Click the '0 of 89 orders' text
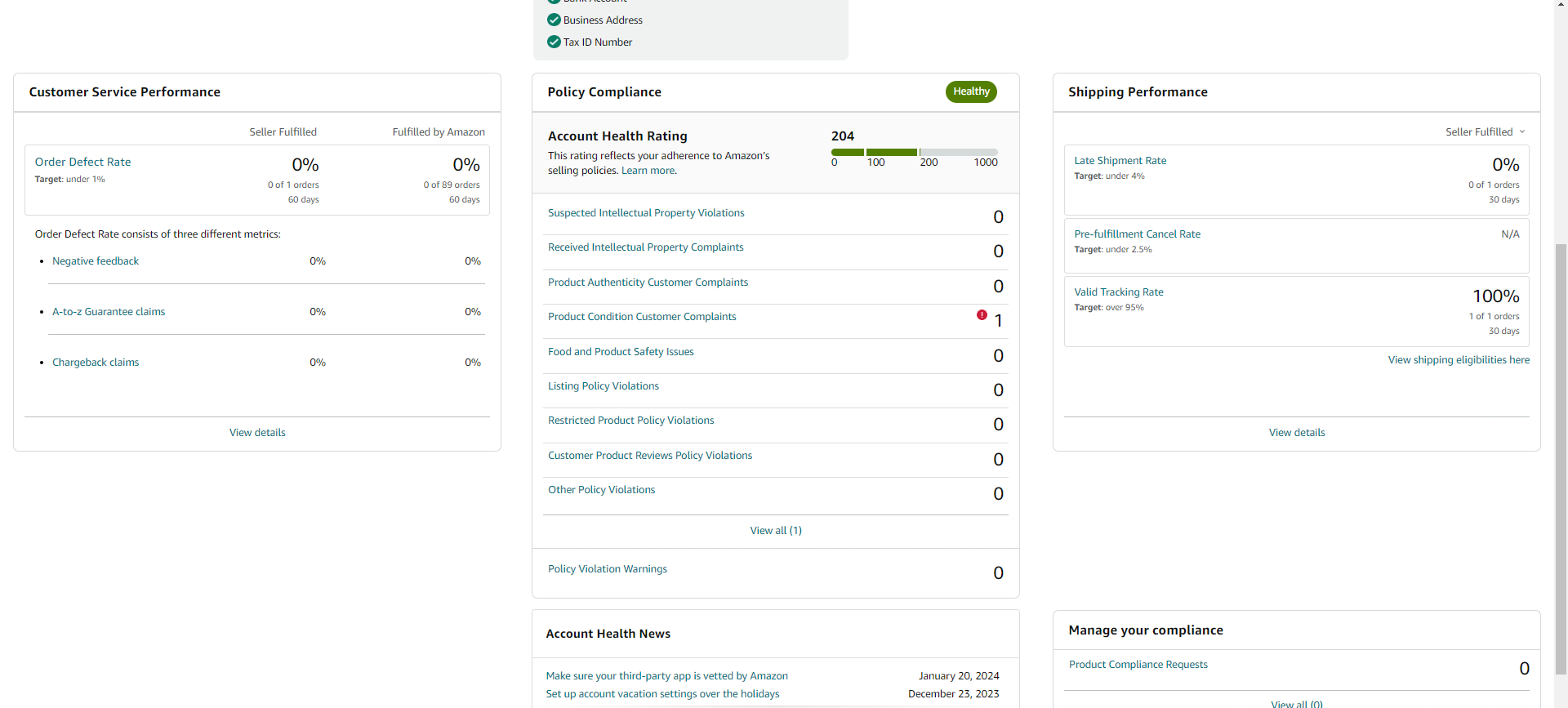1568x708 pixels. click(x=452, y=185)
